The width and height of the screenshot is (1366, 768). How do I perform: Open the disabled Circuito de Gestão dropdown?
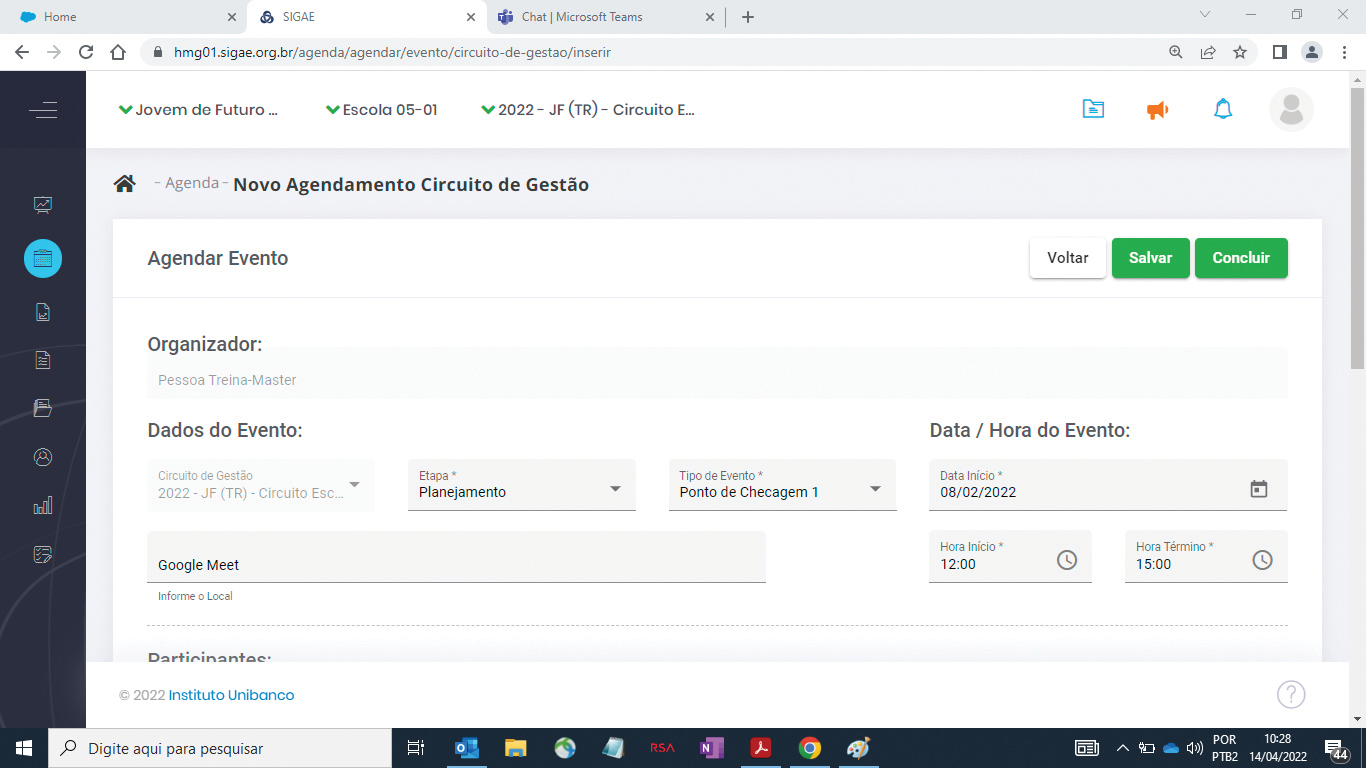(x=261, y=485)
